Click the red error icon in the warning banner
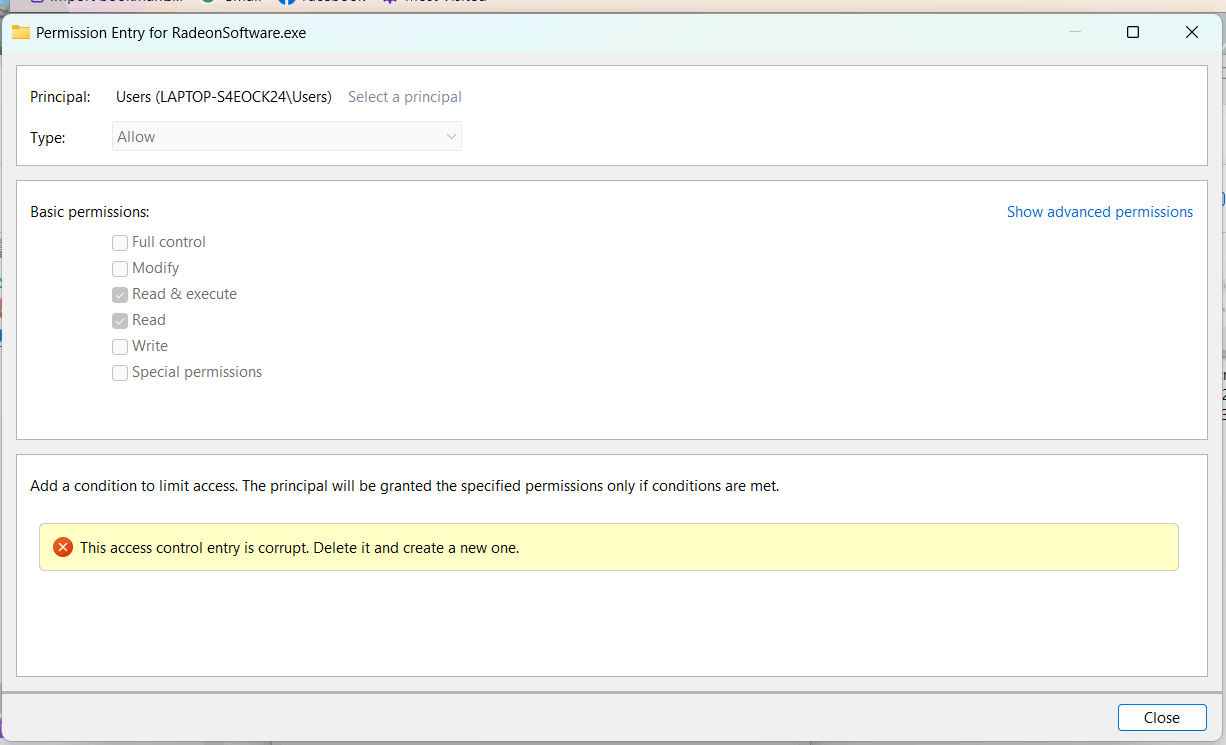The height and width of the screenshot is (745, 1226). pos(63,547)
